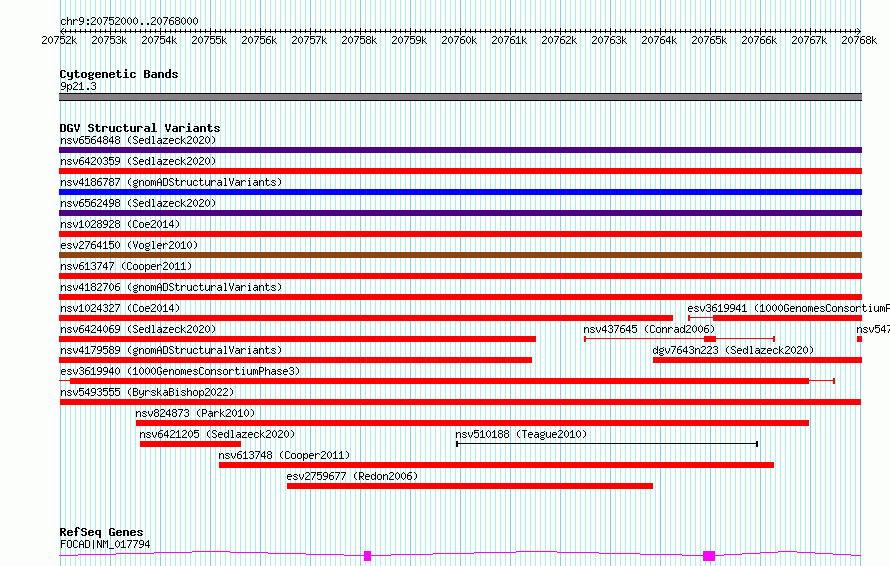Click the 20768k ruler tick label

pyautogui.click(x=859, y=40)
